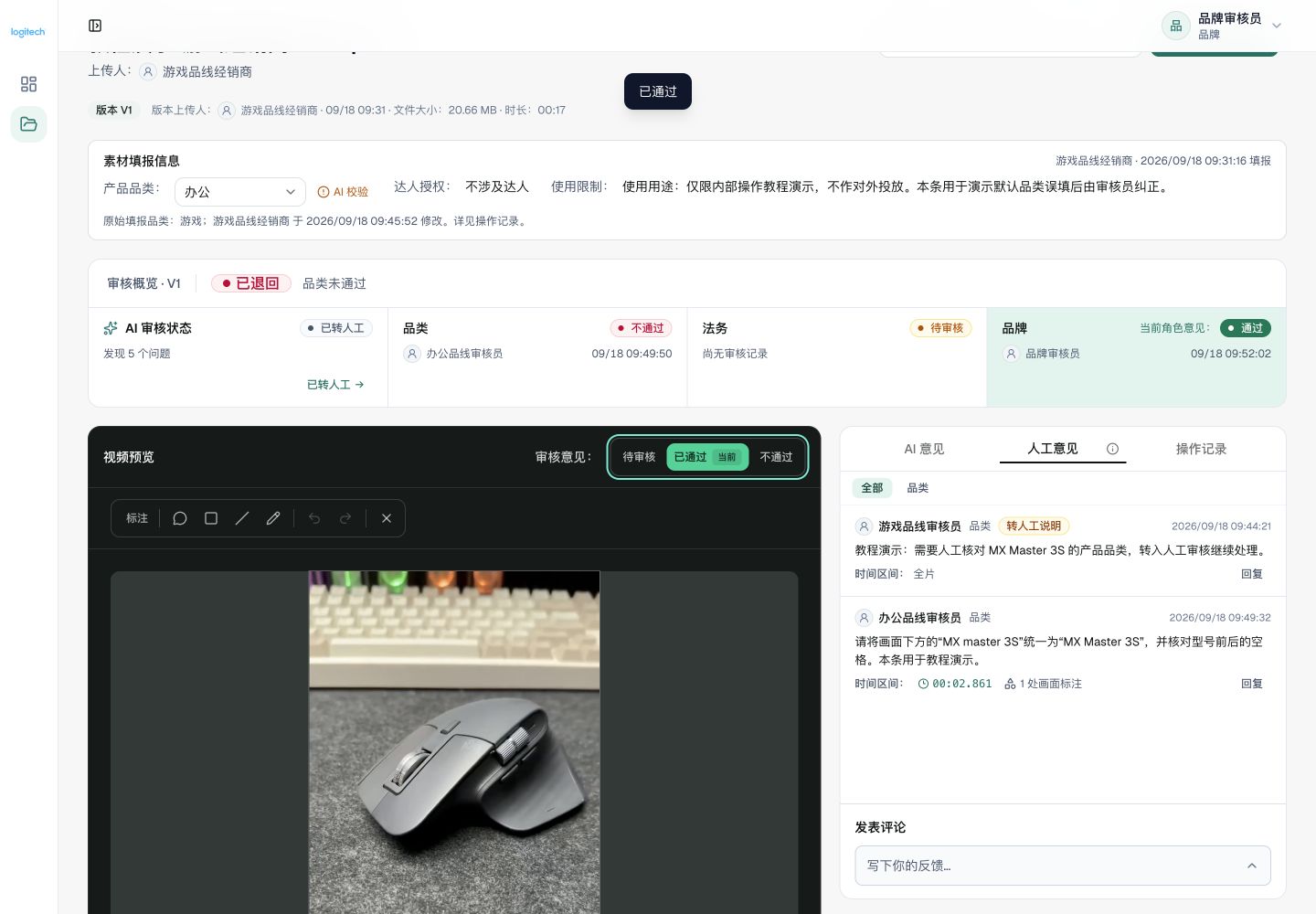Click the 标注 toolbar label

137,518
